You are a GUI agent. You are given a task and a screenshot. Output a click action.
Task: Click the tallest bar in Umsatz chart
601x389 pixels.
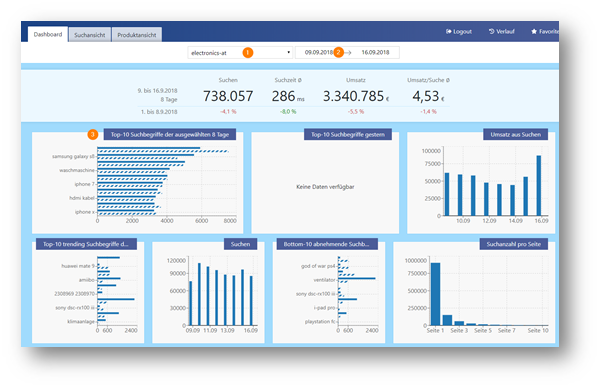click(539, 185)
